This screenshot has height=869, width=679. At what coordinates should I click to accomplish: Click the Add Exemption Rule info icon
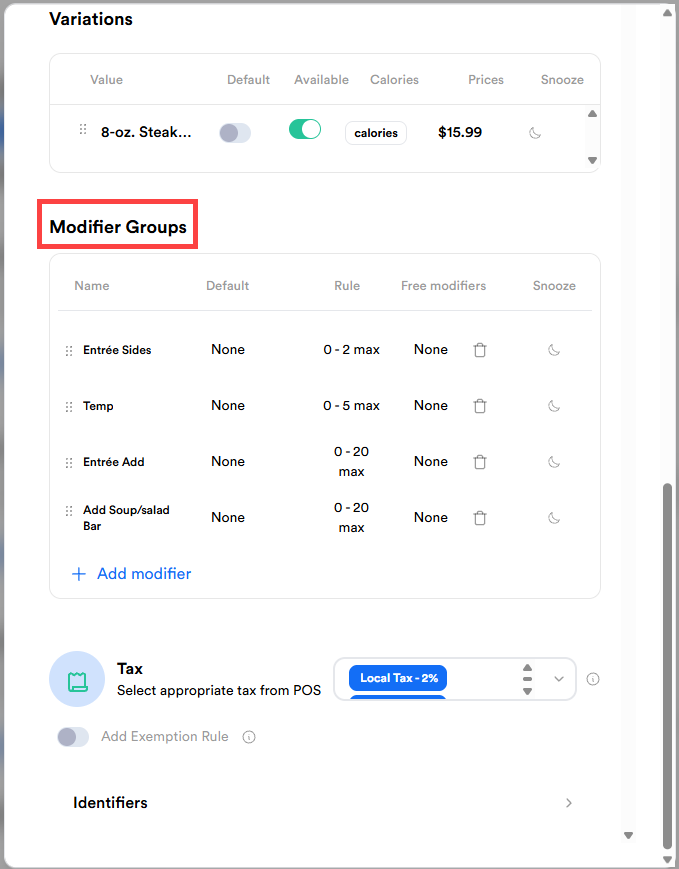click(x=249, y=737)
